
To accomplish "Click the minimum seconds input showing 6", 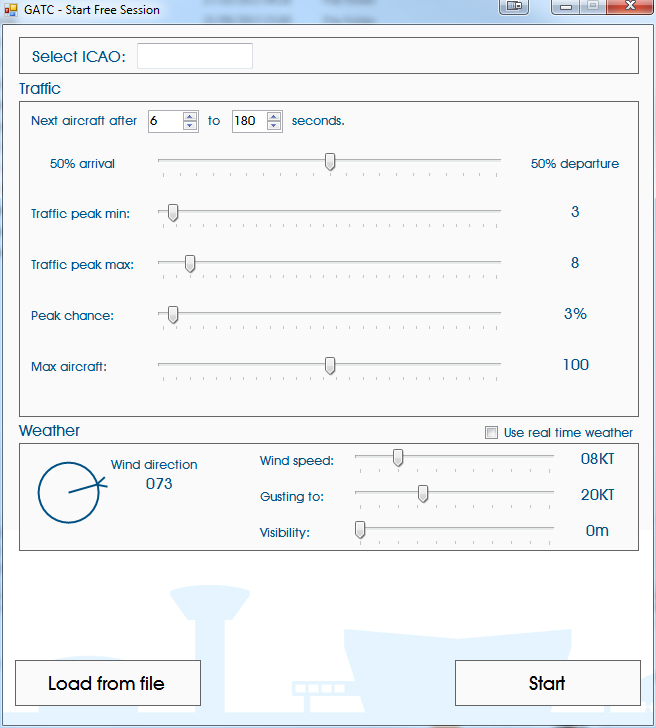I will 164,121.
